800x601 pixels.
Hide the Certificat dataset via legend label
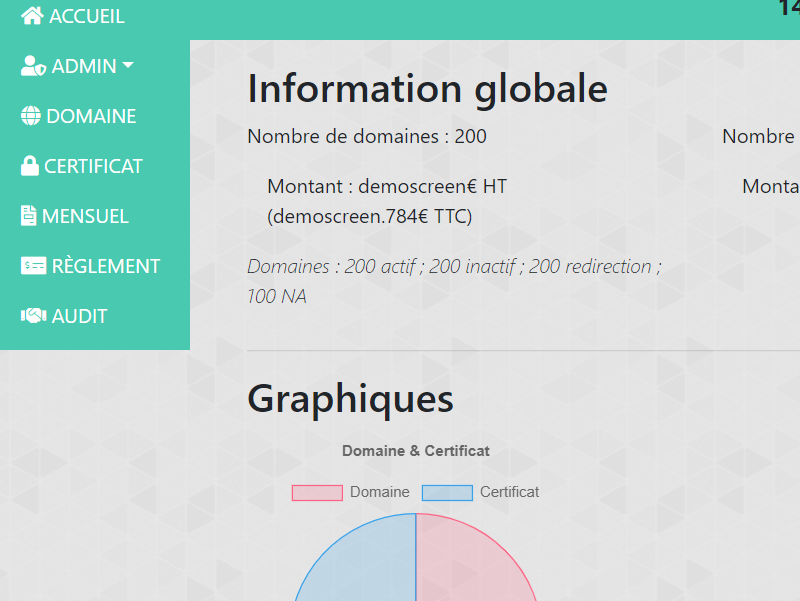(509, 492)
